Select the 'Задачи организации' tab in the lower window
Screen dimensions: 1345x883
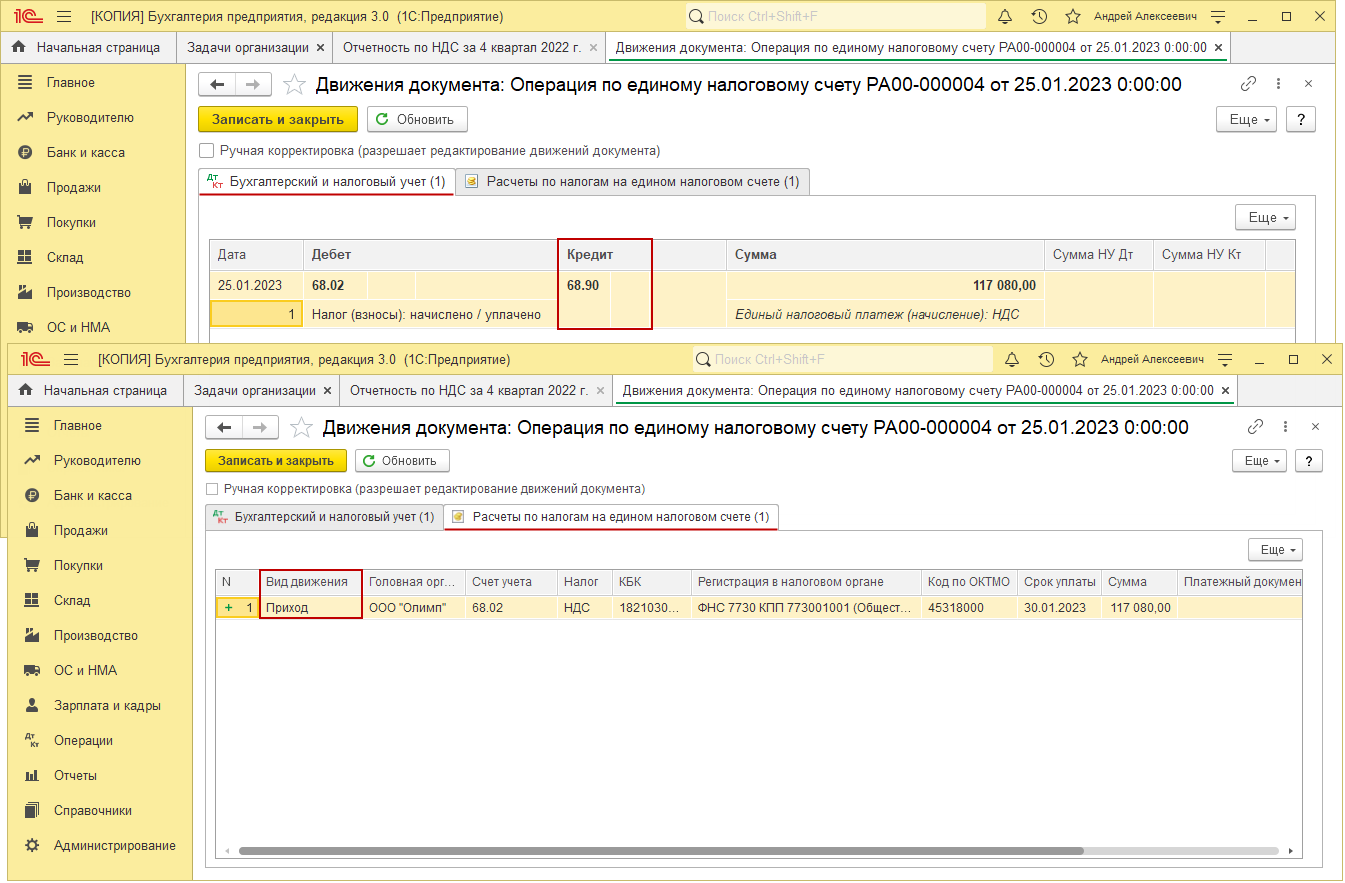pyautogui.click(x=255, y=390)
